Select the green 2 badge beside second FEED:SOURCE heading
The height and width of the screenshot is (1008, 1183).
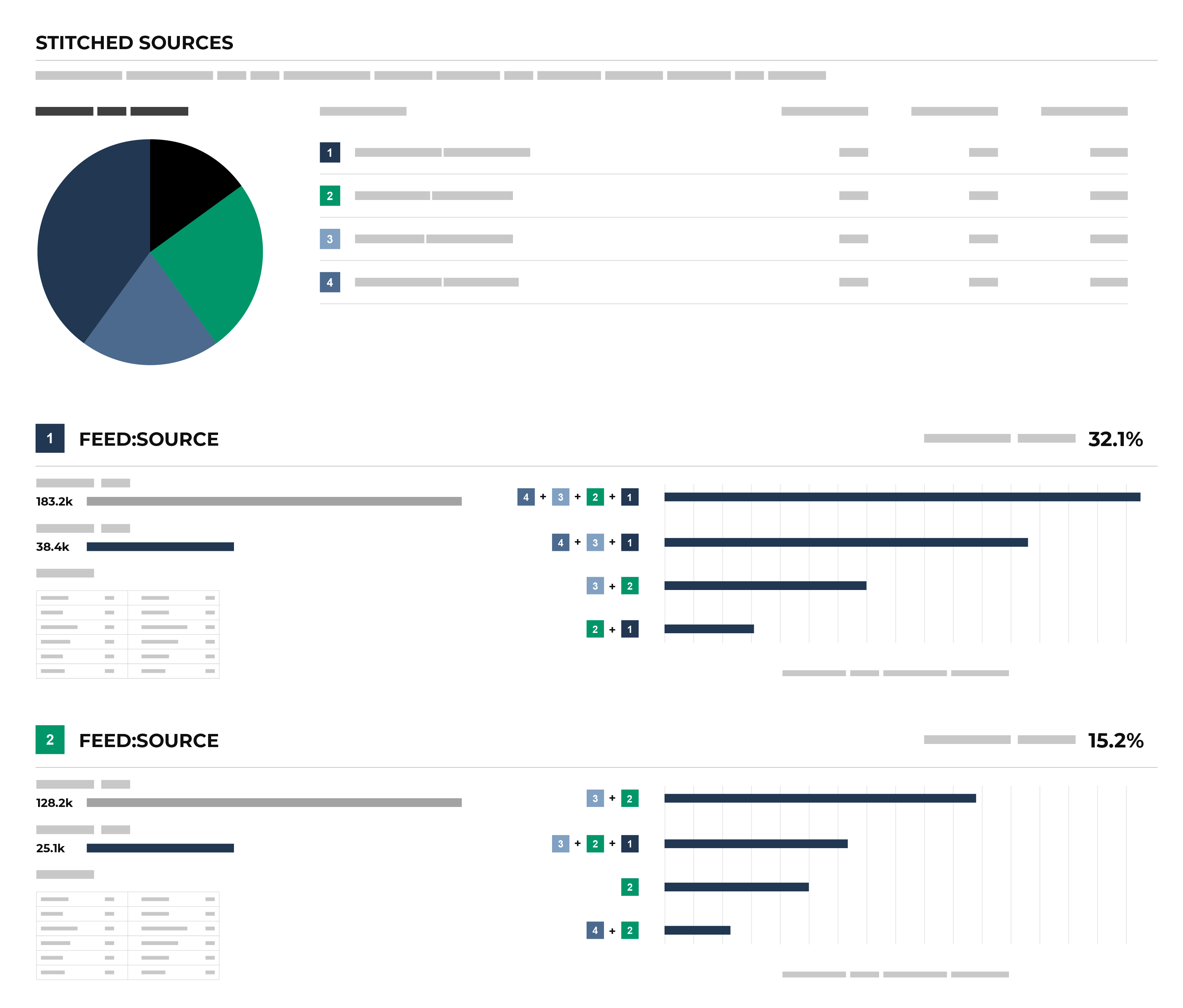tap(50, 740)
